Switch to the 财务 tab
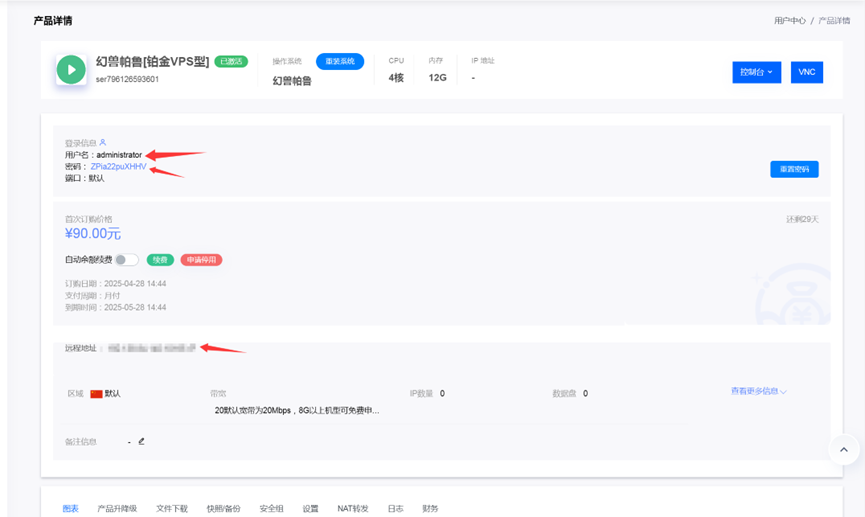This screenshot has height=517, width=865. click(430, 509)
